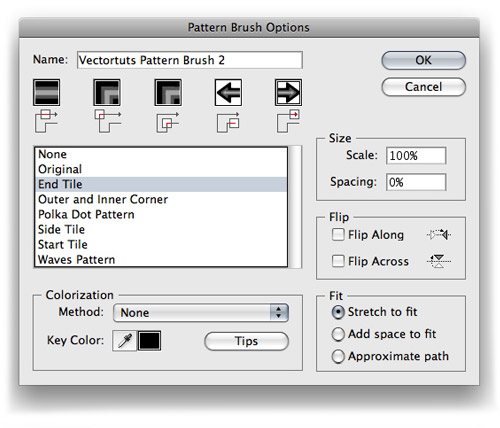The height and width of the screenshot is (428, 500).
Task: Select the Inner Corner Tile thumbnail
Action: click(168, 93)
